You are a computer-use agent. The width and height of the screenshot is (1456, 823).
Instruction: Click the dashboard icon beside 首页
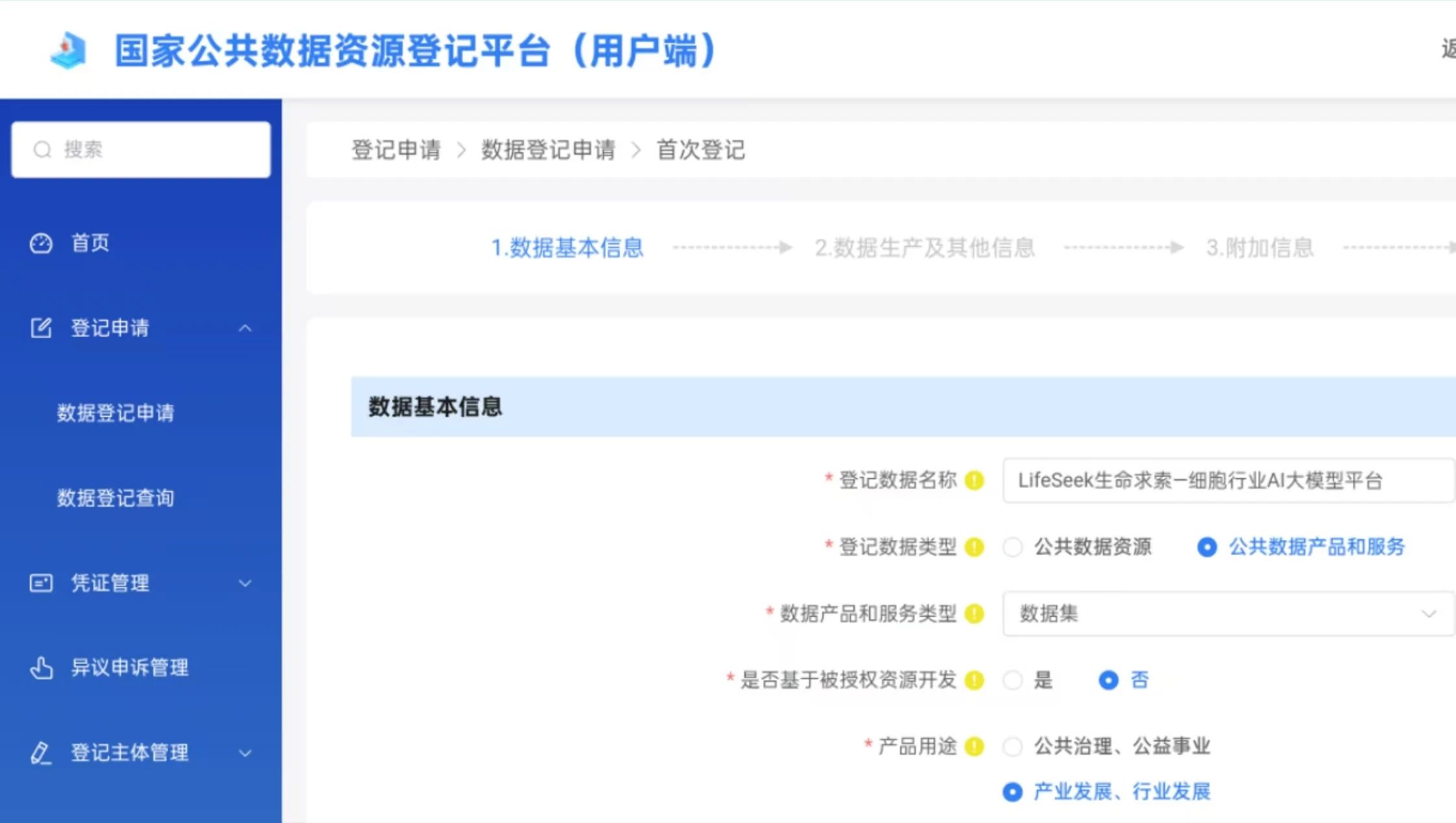(41, 243)
